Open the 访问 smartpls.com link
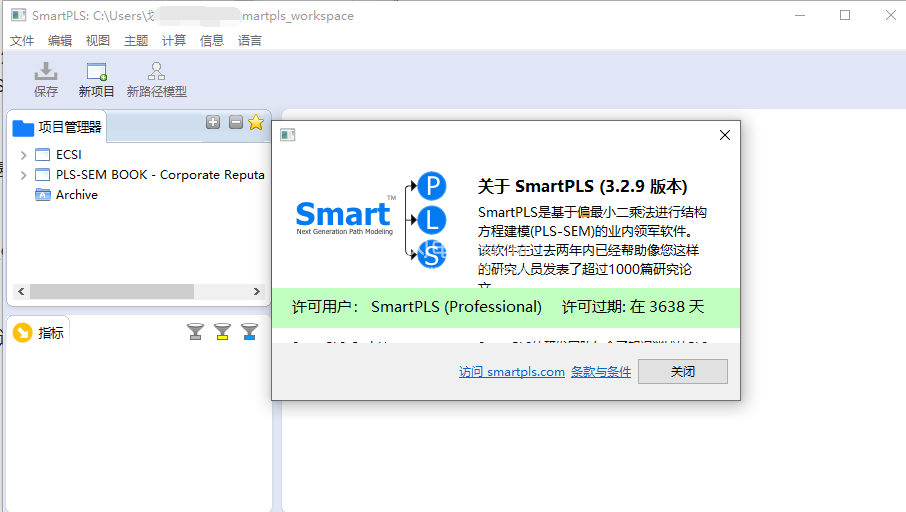The image size is (906, 512). [512, 372]
